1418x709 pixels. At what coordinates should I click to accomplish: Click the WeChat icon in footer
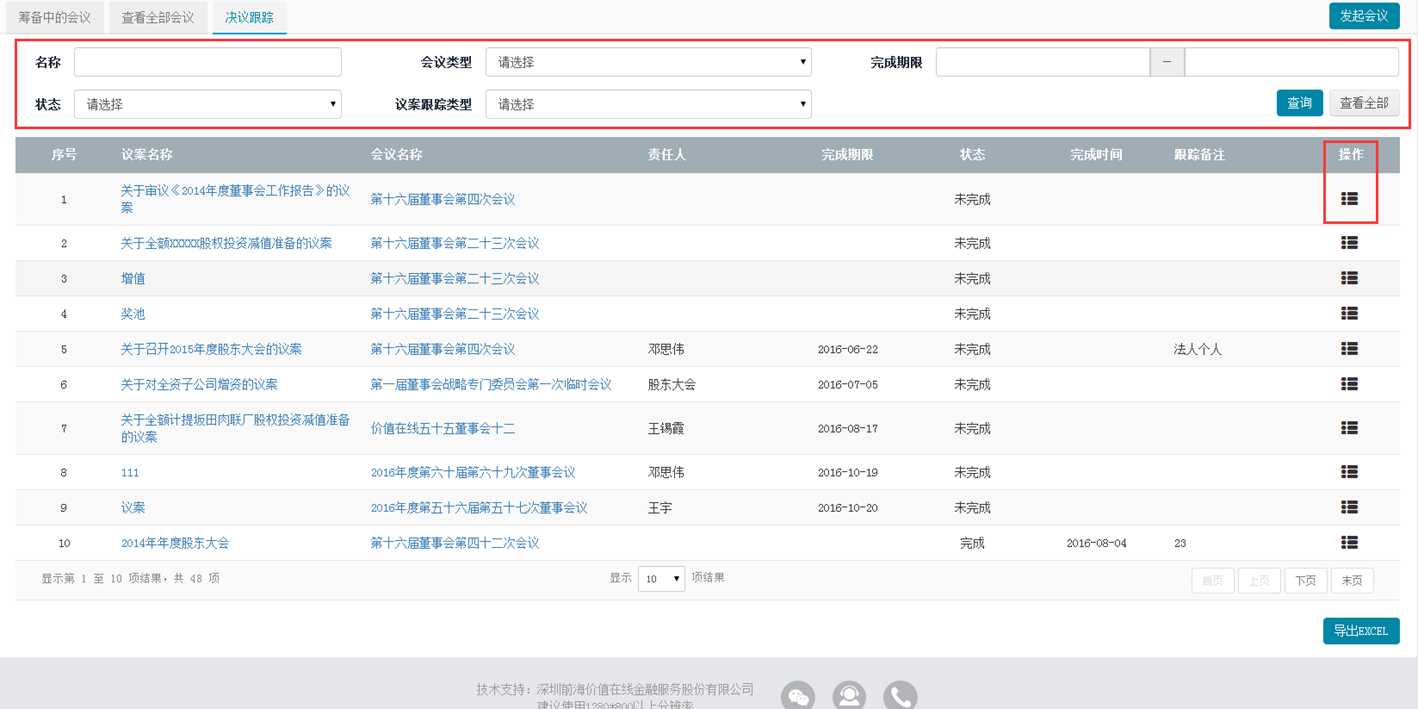point(798,696)
